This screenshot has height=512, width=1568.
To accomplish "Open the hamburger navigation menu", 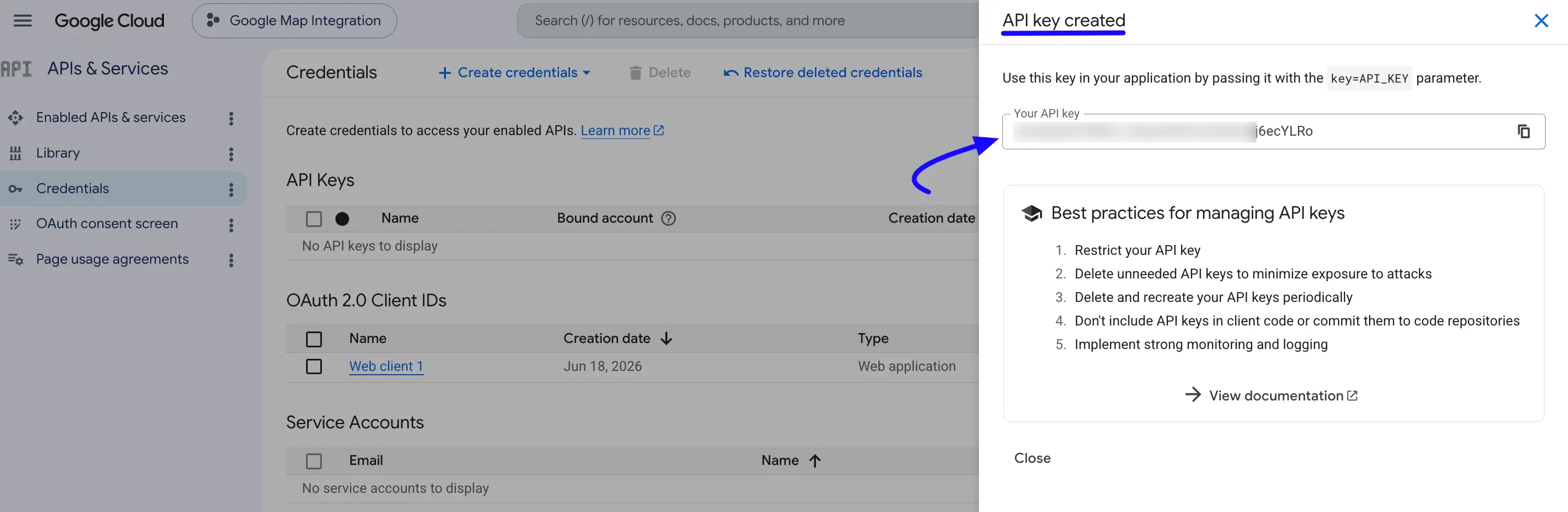I will pyautogui.click(x=22, y=21).
